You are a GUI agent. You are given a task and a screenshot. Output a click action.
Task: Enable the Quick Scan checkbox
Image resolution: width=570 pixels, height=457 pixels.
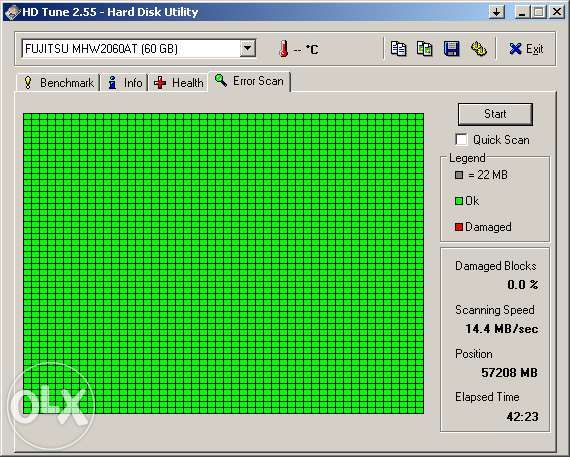pos(461,140)
